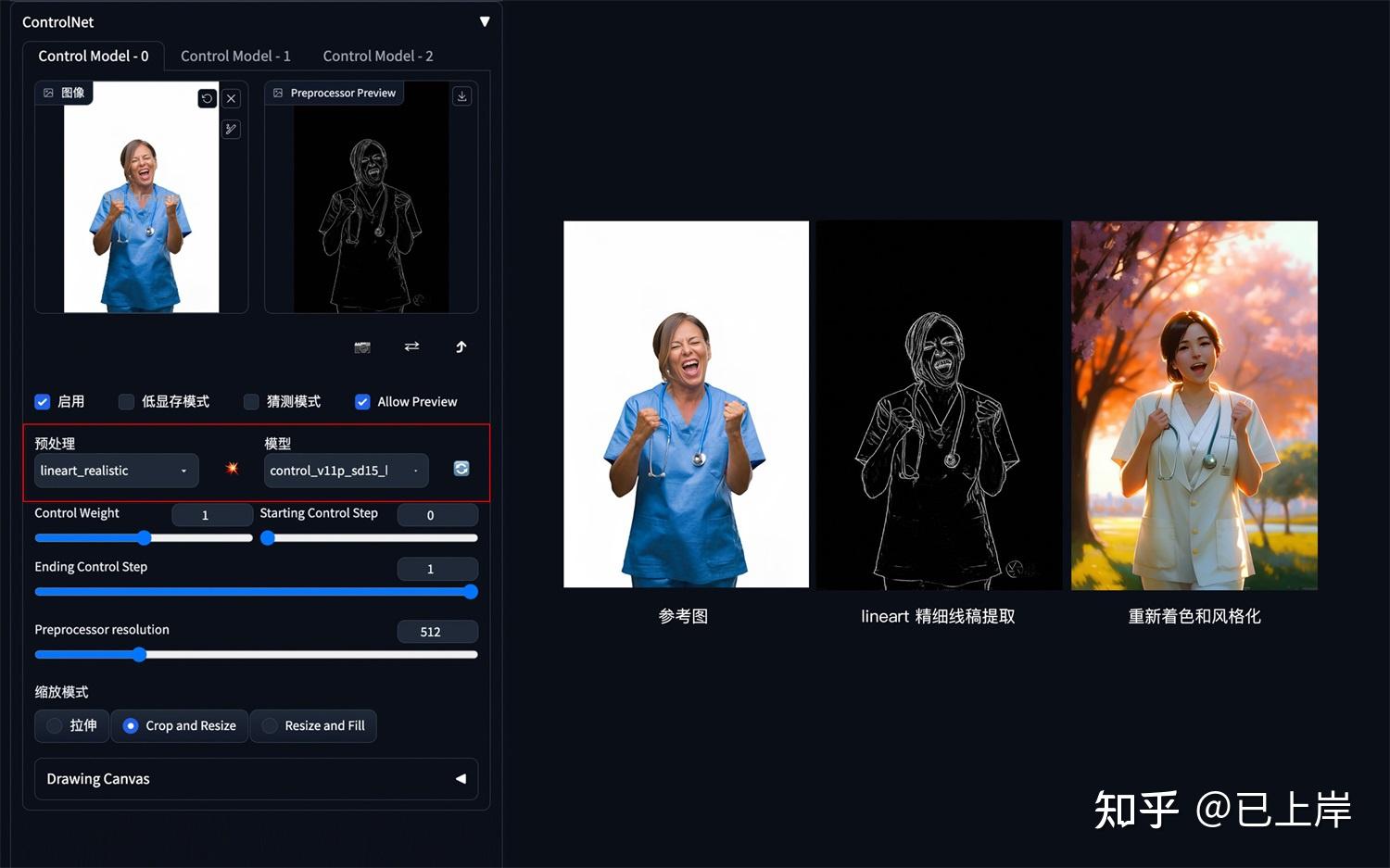Open sketch editing with the pencil icon
The height and width of the screenshot is (868, 1390).
pos(231,129)
